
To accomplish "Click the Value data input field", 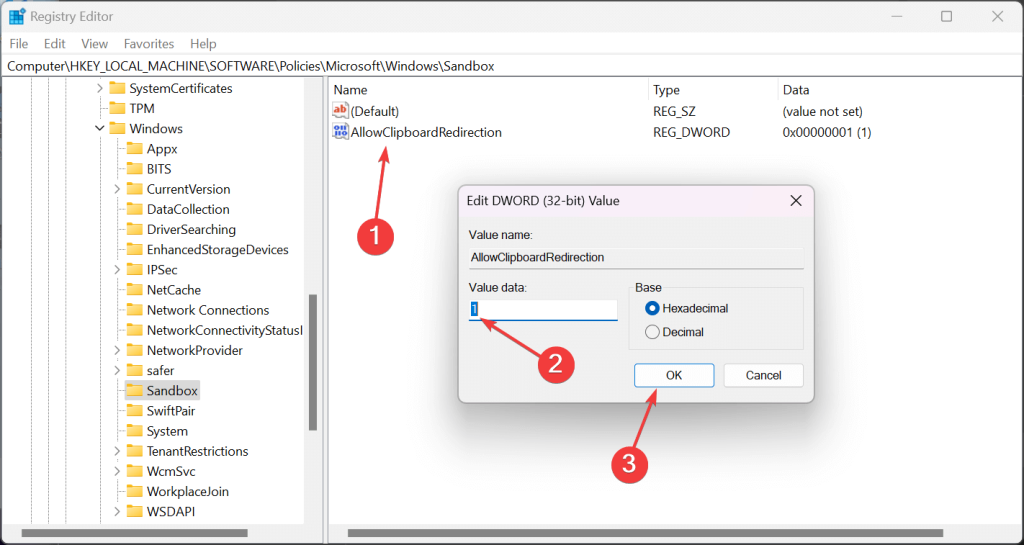I will click(x=543, y=309).
